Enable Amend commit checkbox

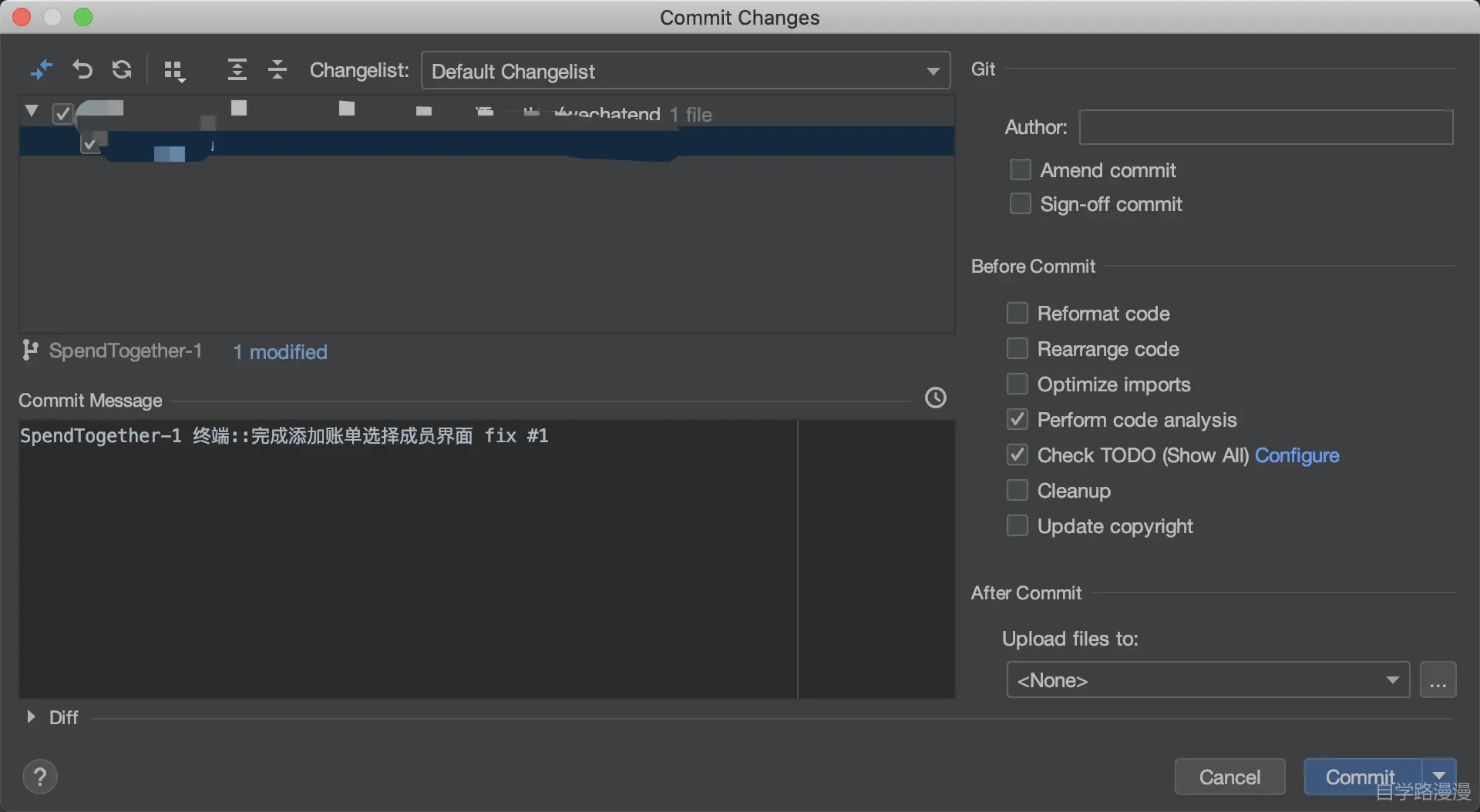click(x=1020, y=169)
